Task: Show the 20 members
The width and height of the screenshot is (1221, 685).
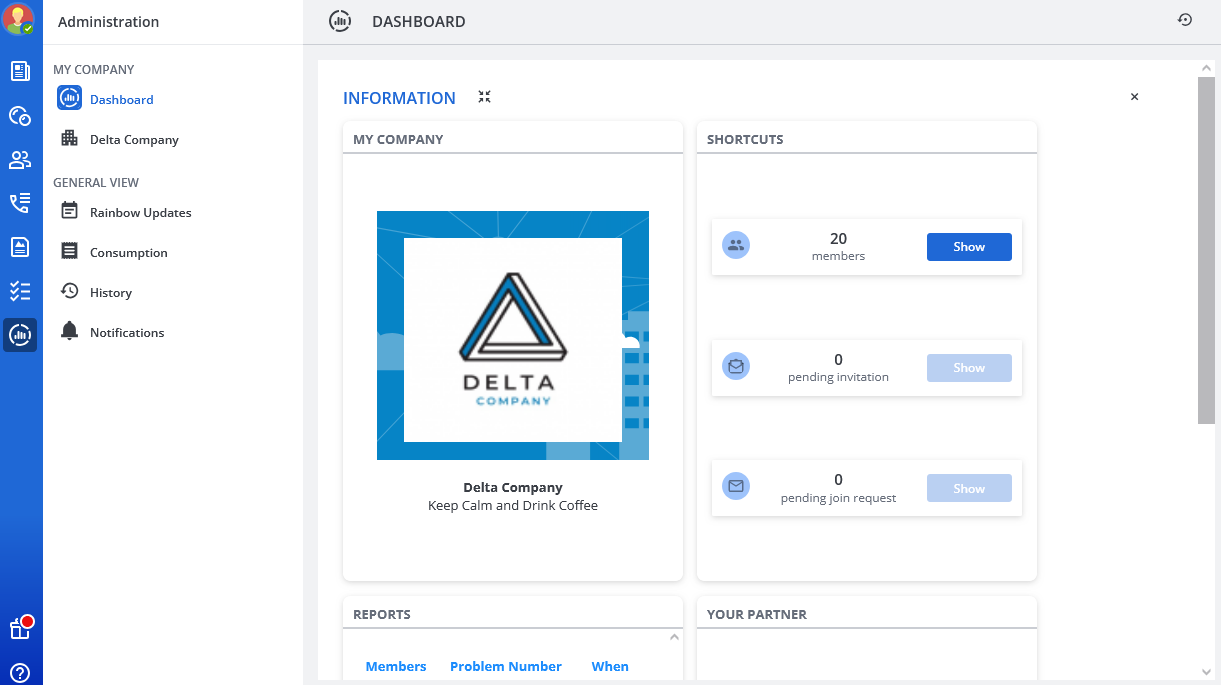Action: (968, 247)
